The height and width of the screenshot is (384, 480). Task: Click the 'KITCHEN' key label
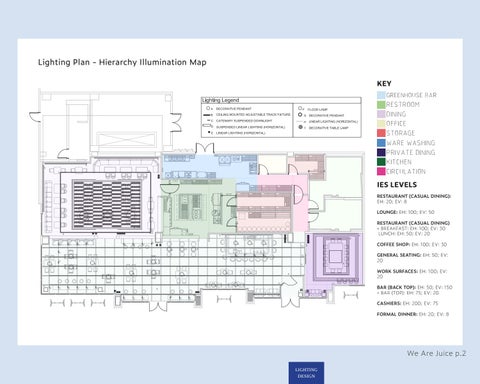[x=399, y=162]
